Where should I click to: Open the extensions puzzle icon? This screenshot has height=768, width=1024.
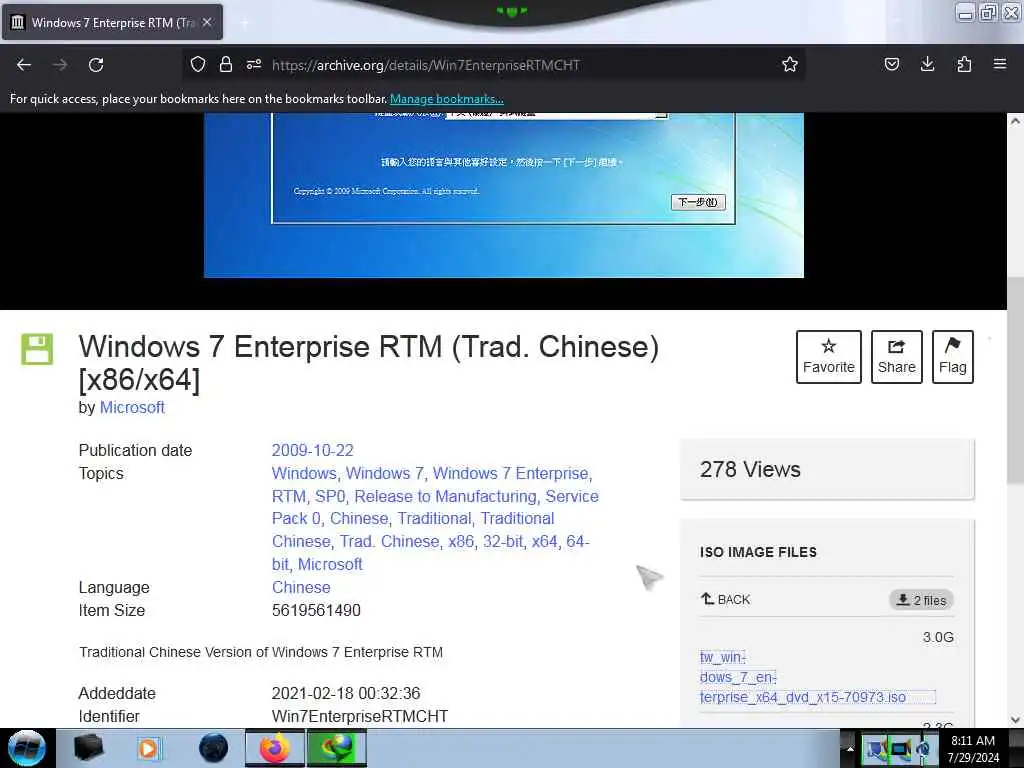click(x=964, y=64)
